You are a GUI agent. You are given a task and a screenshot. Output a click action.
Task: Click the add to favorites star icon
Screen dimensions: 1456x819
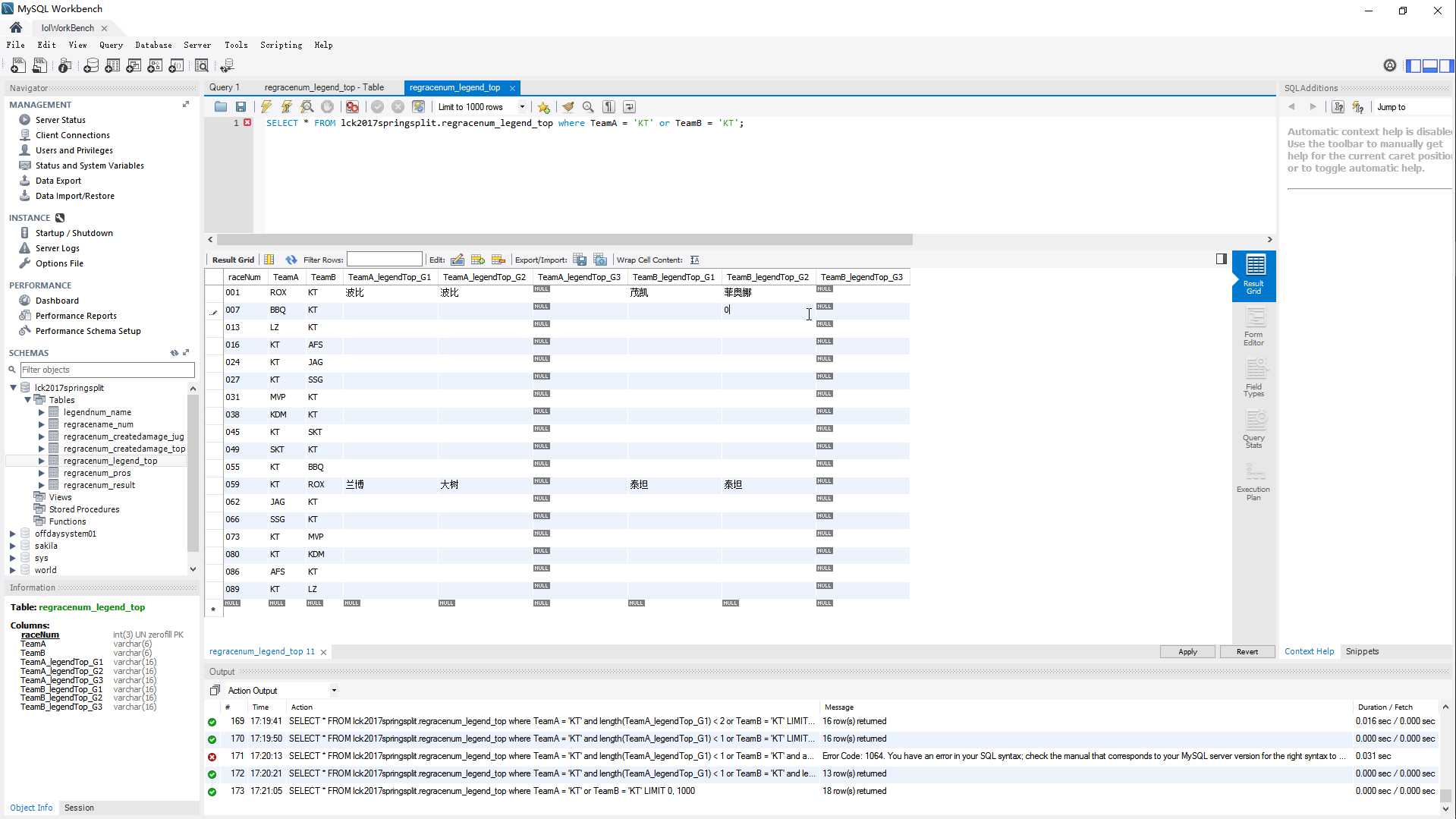tap(543, 107)
